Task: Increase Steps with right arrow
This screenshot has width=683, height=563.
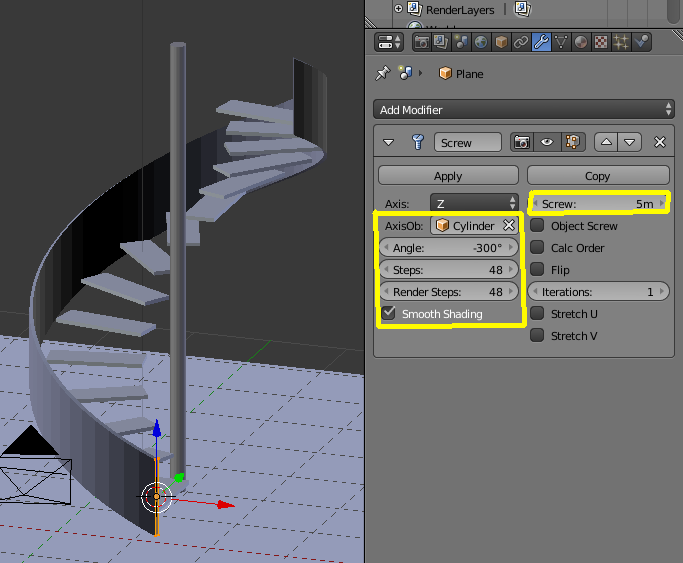Action: click(x=512, y=270)
